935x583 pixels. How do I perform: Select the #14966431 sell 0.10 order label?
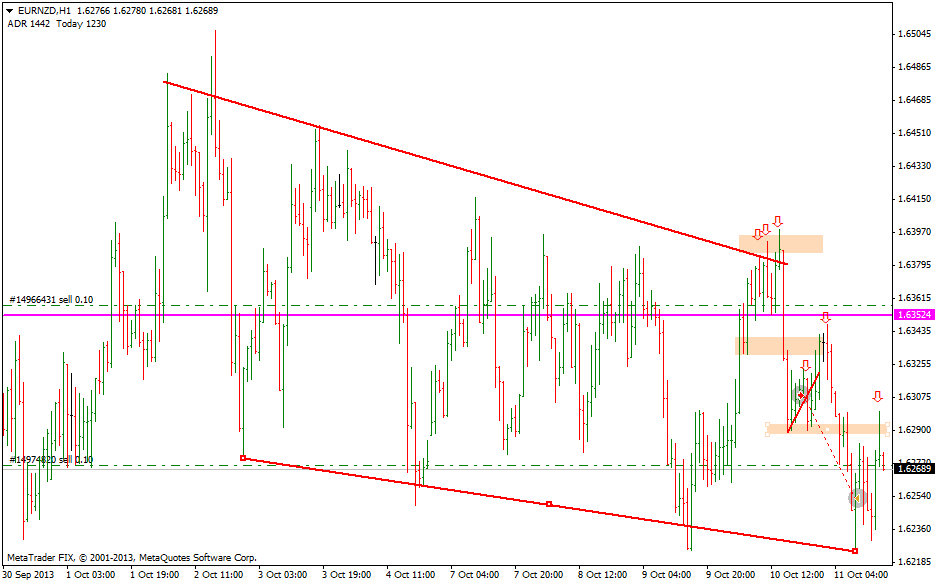point(50,299)
